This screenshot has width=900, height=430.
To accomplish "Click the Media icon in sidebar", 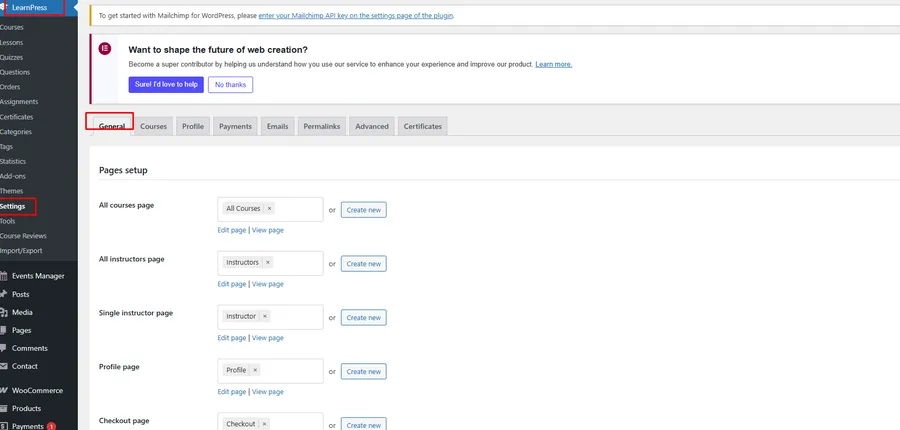I will coord(3,312).
